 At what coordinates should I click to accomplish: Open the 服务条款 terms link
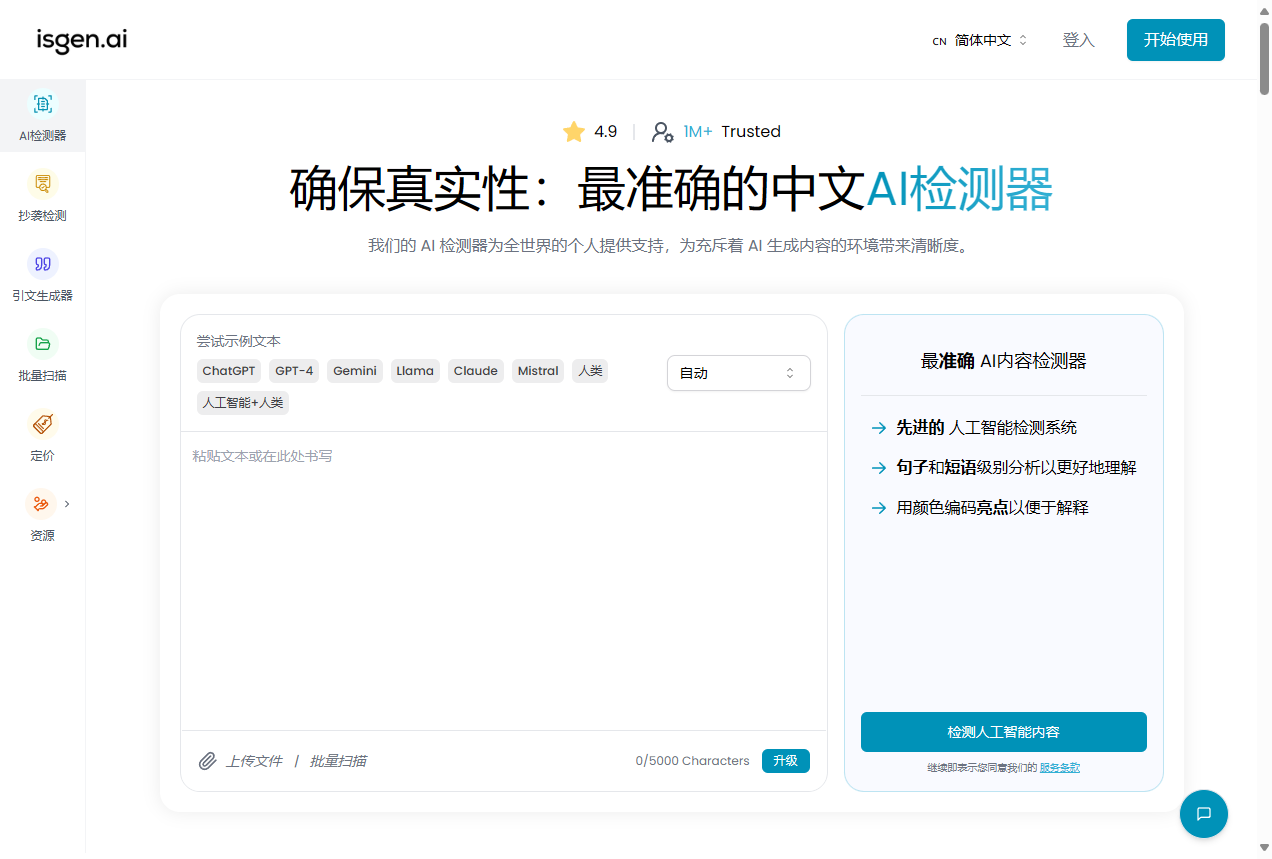1059,768
